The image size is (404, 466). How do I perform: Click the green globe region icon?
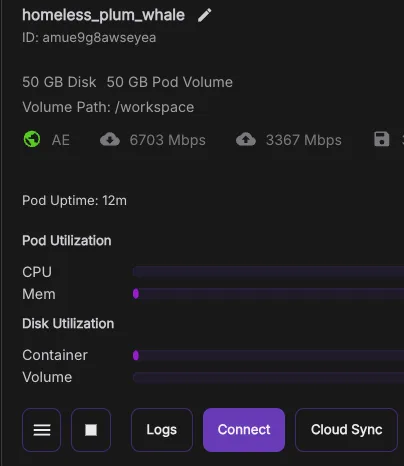point(32,139)
